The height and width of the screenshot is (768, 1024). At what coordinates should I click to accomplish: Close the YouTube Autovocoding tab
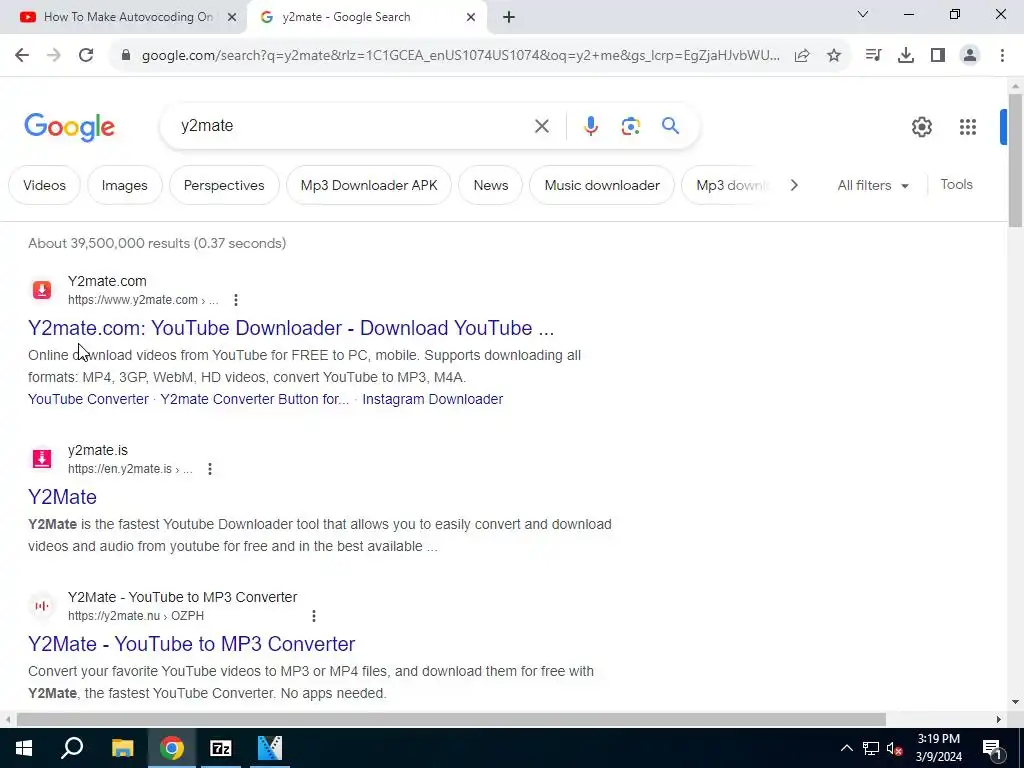click(x=232, y=18)
